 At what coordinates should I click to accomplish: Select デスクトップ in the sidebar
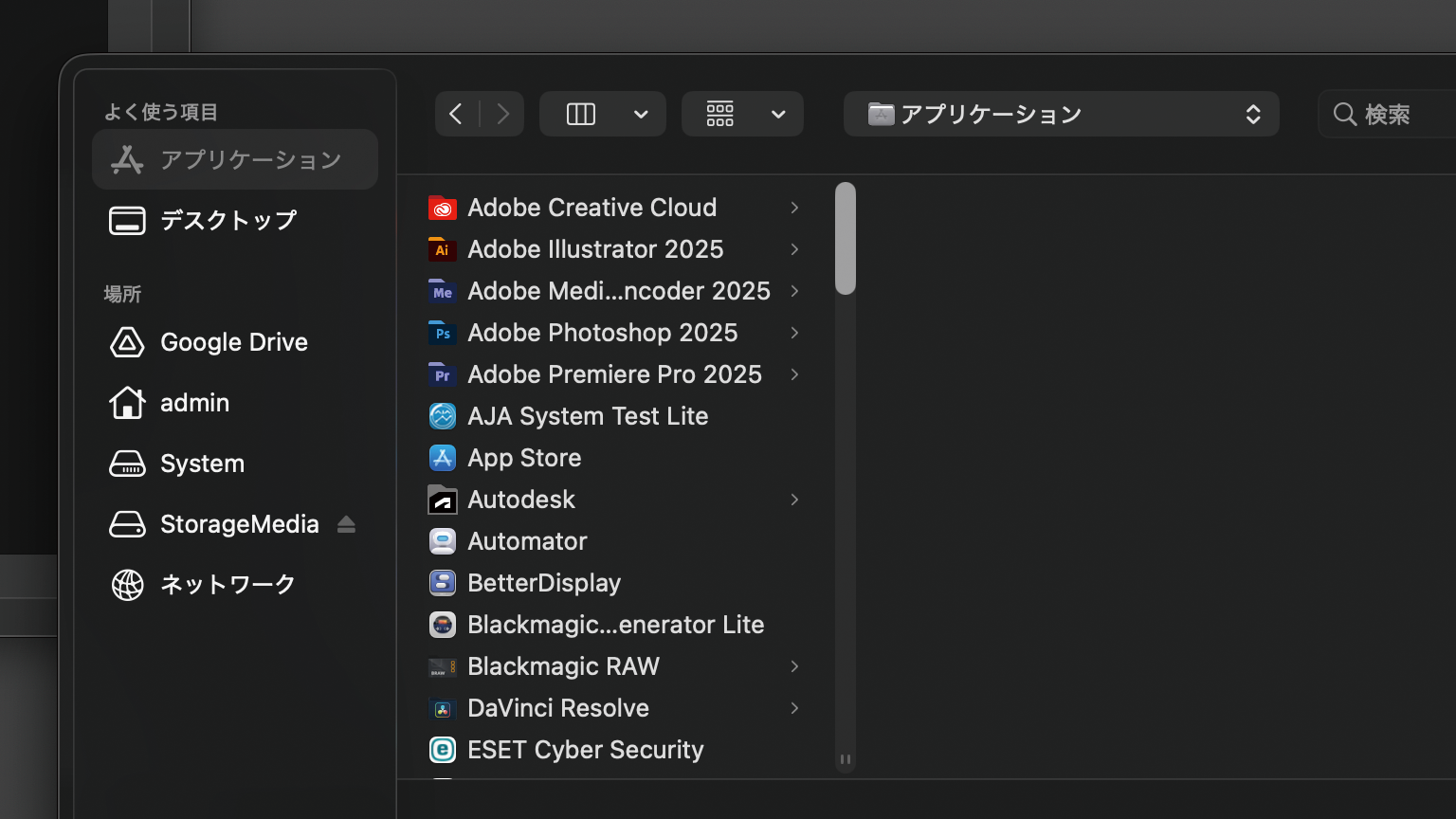tap(227, 221)
